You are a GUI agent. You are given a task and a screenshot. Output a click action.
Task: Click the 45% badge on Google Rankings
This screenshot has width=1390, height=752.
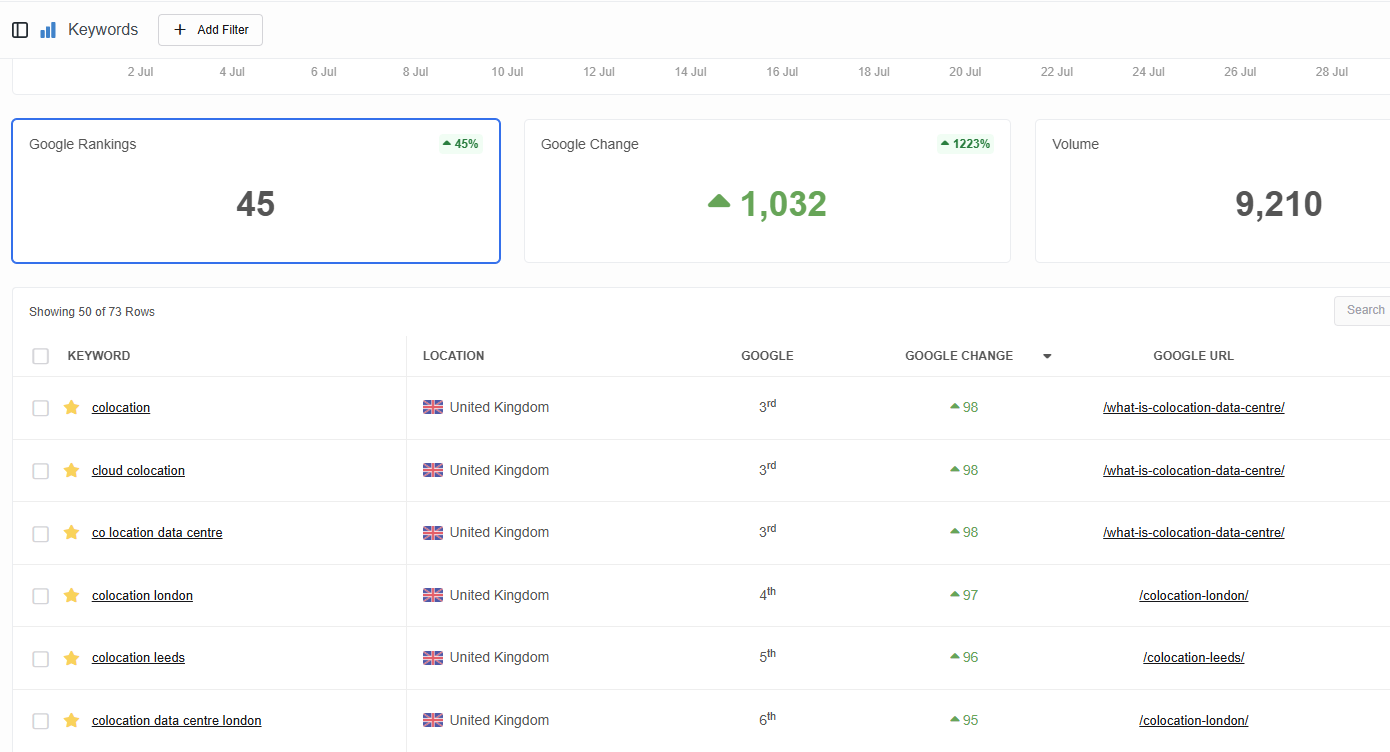(x=460, y=144)
